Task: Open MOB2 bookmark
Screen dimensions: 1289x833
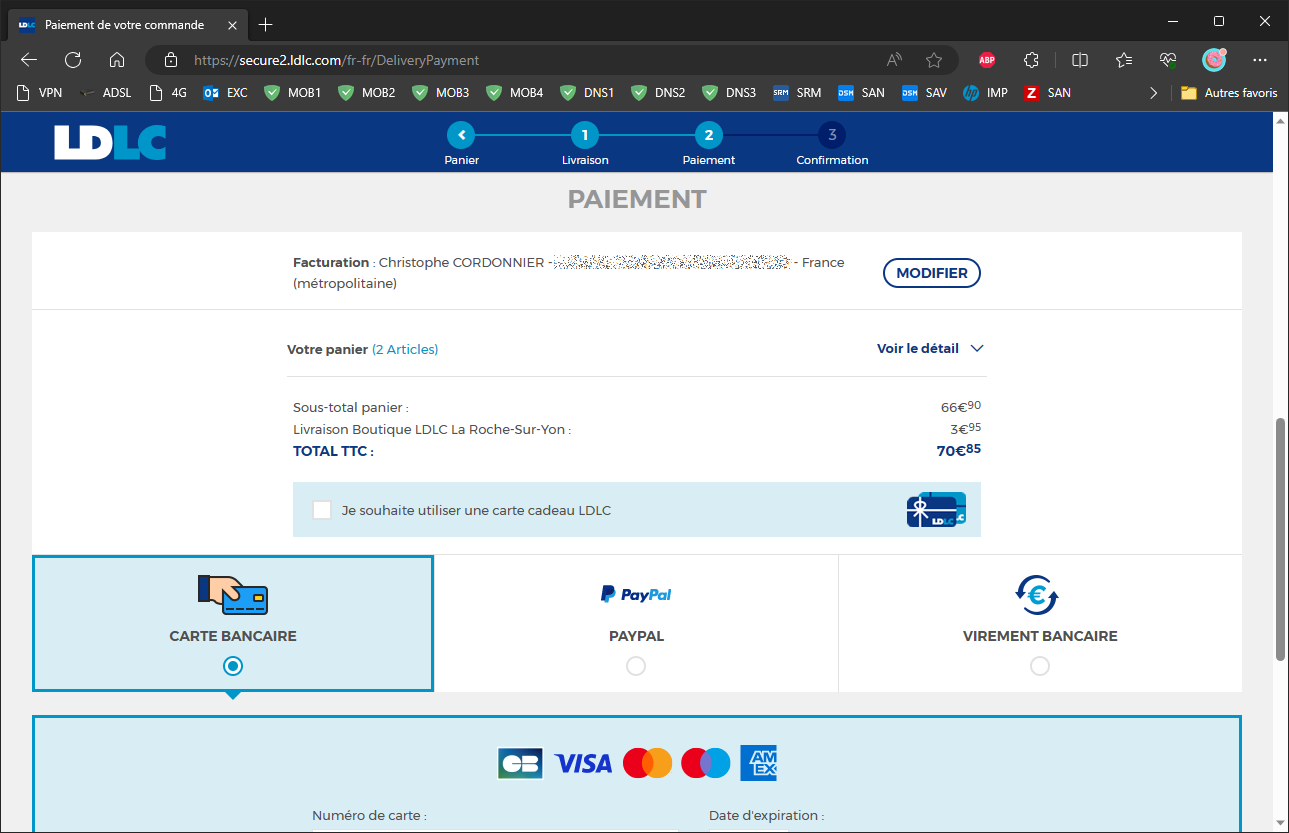Action: 366,93
